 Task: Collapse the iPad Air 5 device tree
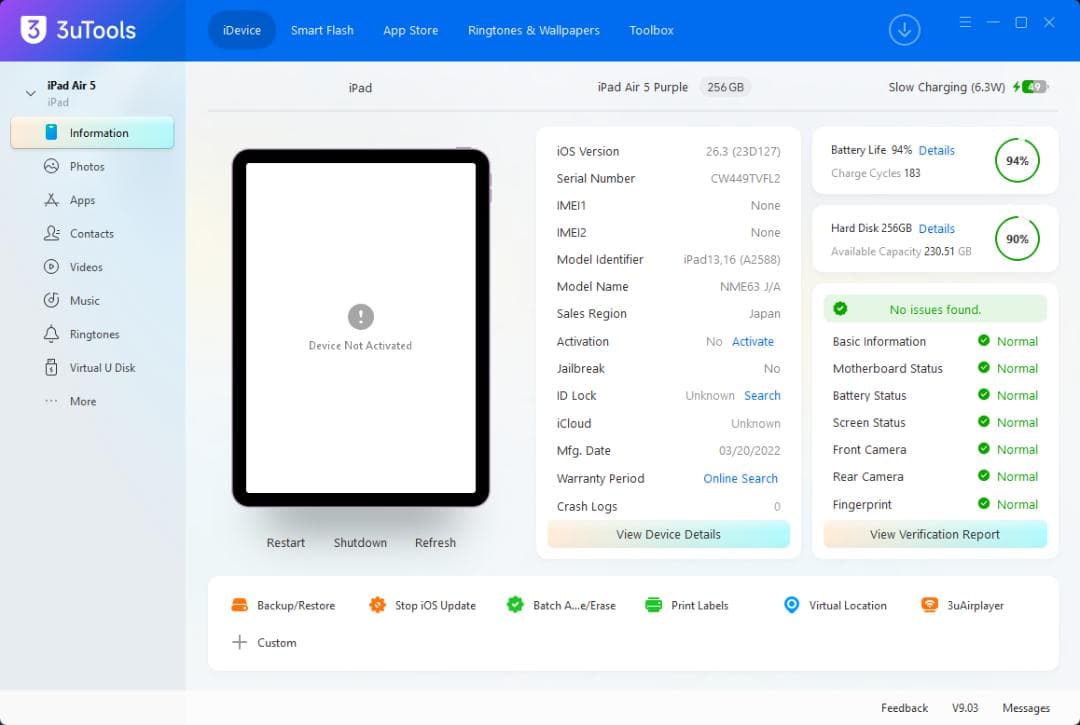point(30,93)
